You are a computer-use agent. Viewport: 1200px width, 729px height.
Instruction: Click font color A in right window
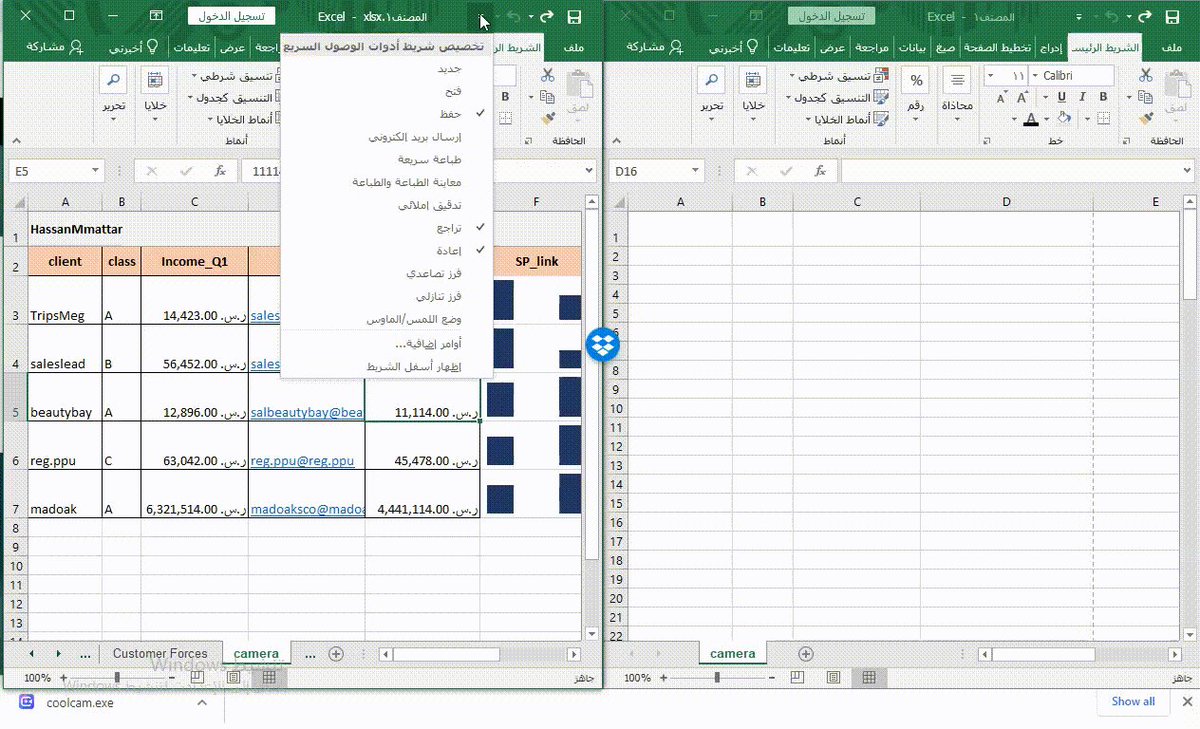(1031, 119)
